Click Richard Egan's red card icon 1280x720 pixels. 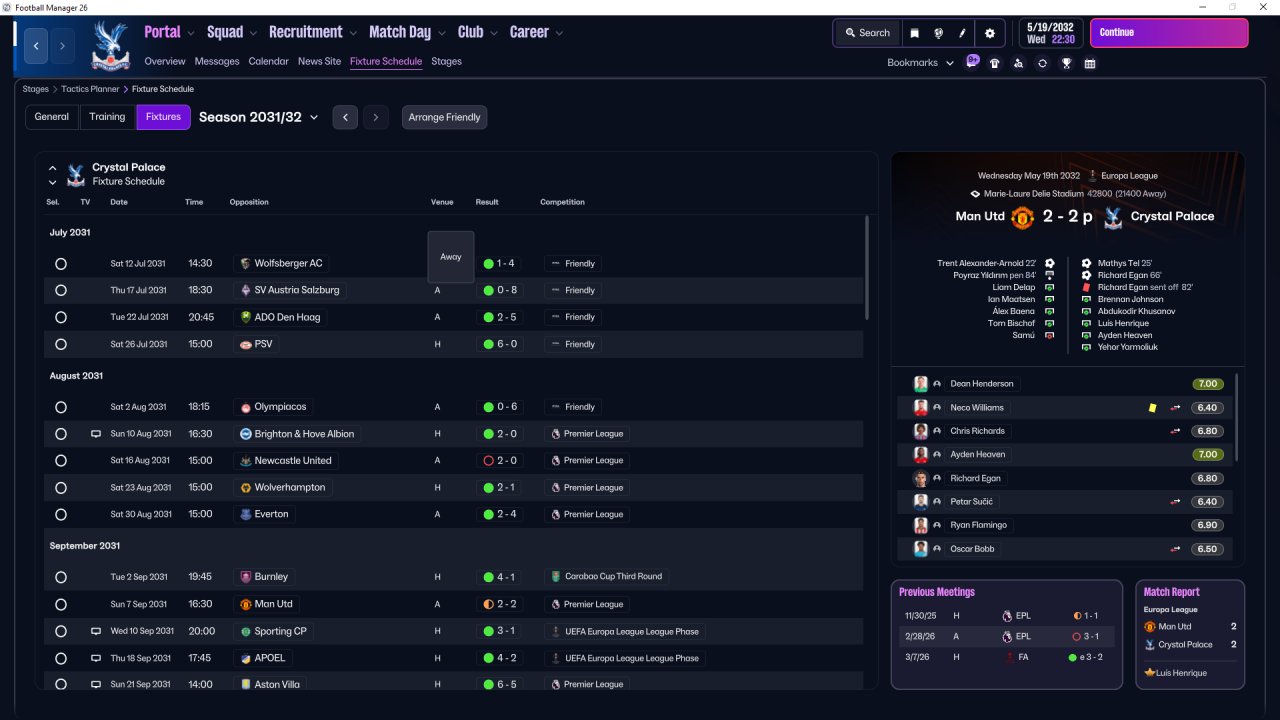tap(1086, 287)
